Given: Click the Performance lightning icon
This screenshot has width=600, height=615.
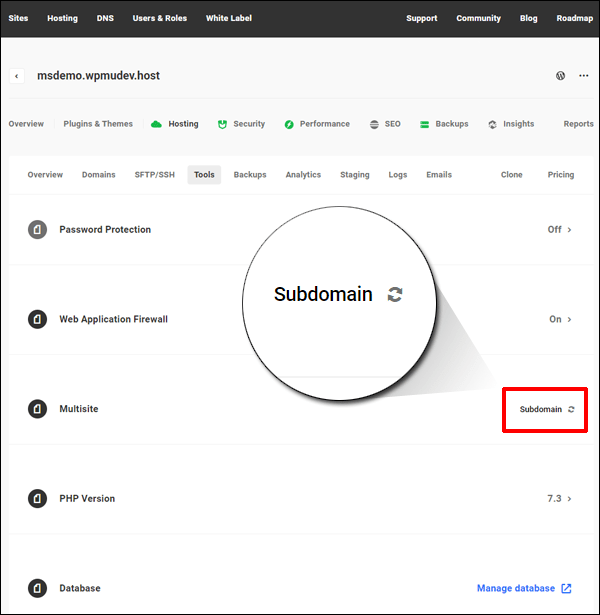Looking at the screenshot, I should 289,124.
